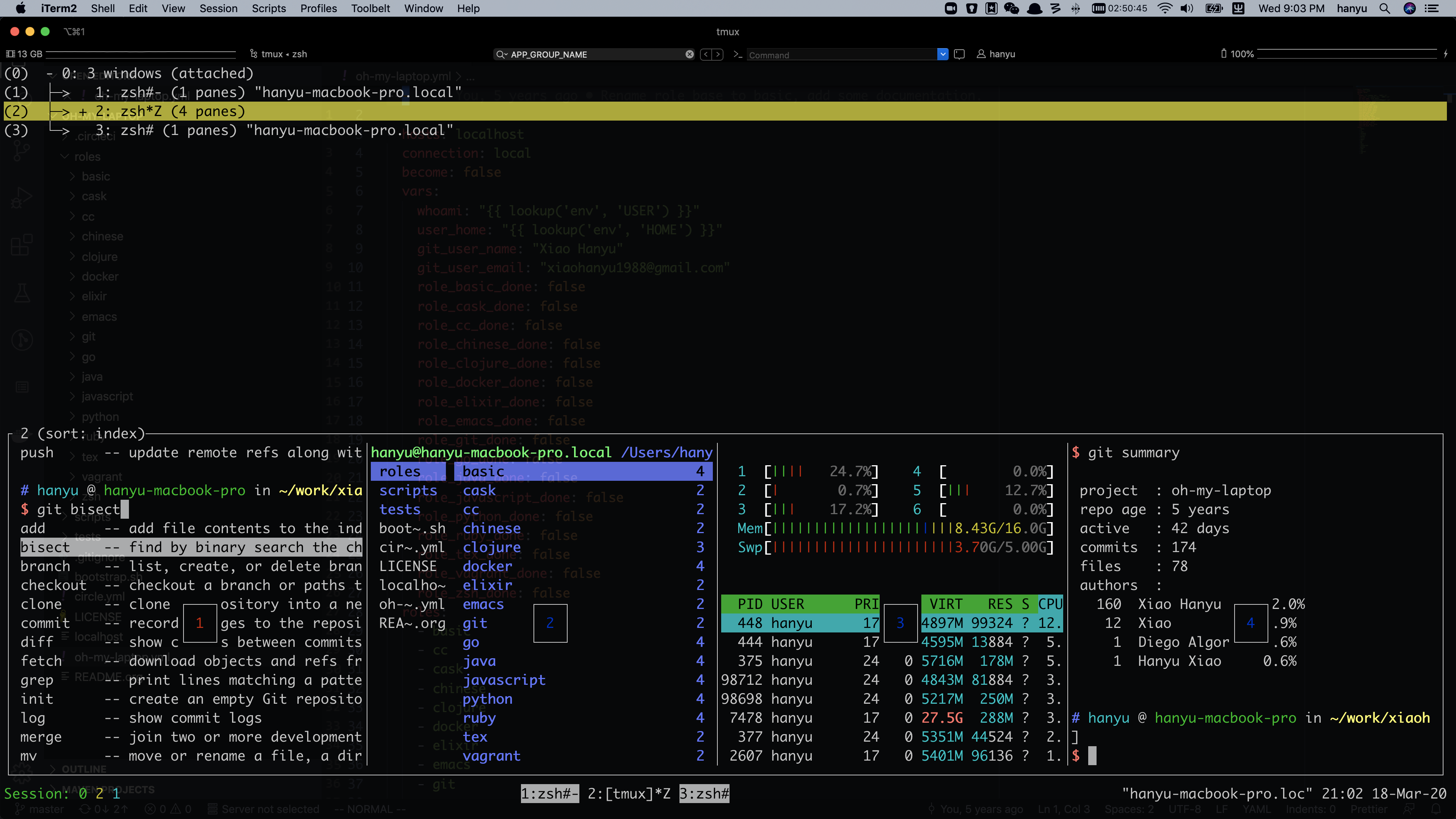Open the Profiles menu

click(318, 8)
